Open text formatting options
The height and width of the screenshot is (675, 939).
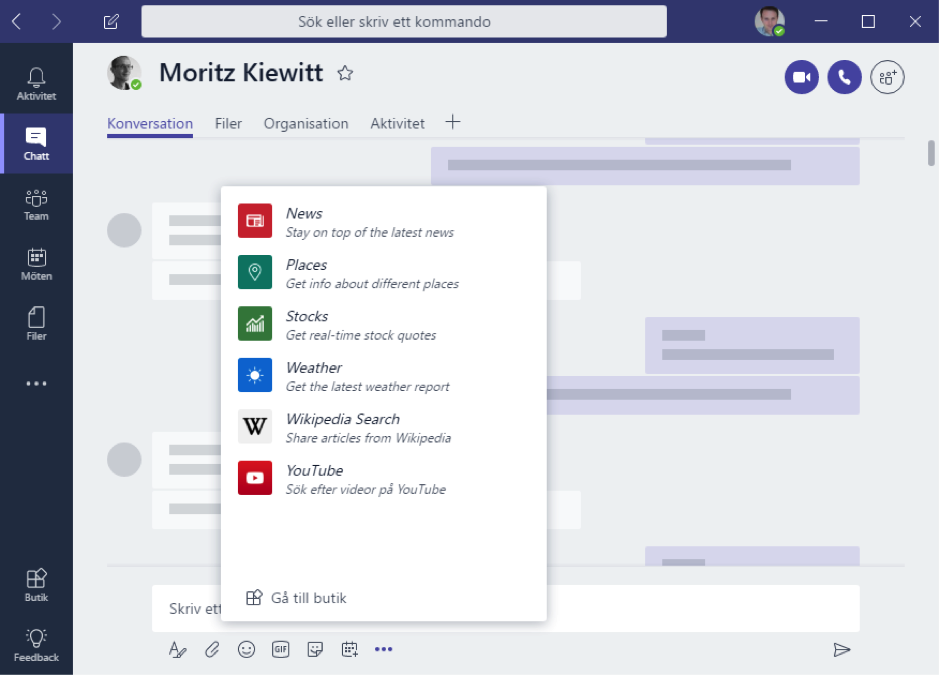tap(177, 649)
